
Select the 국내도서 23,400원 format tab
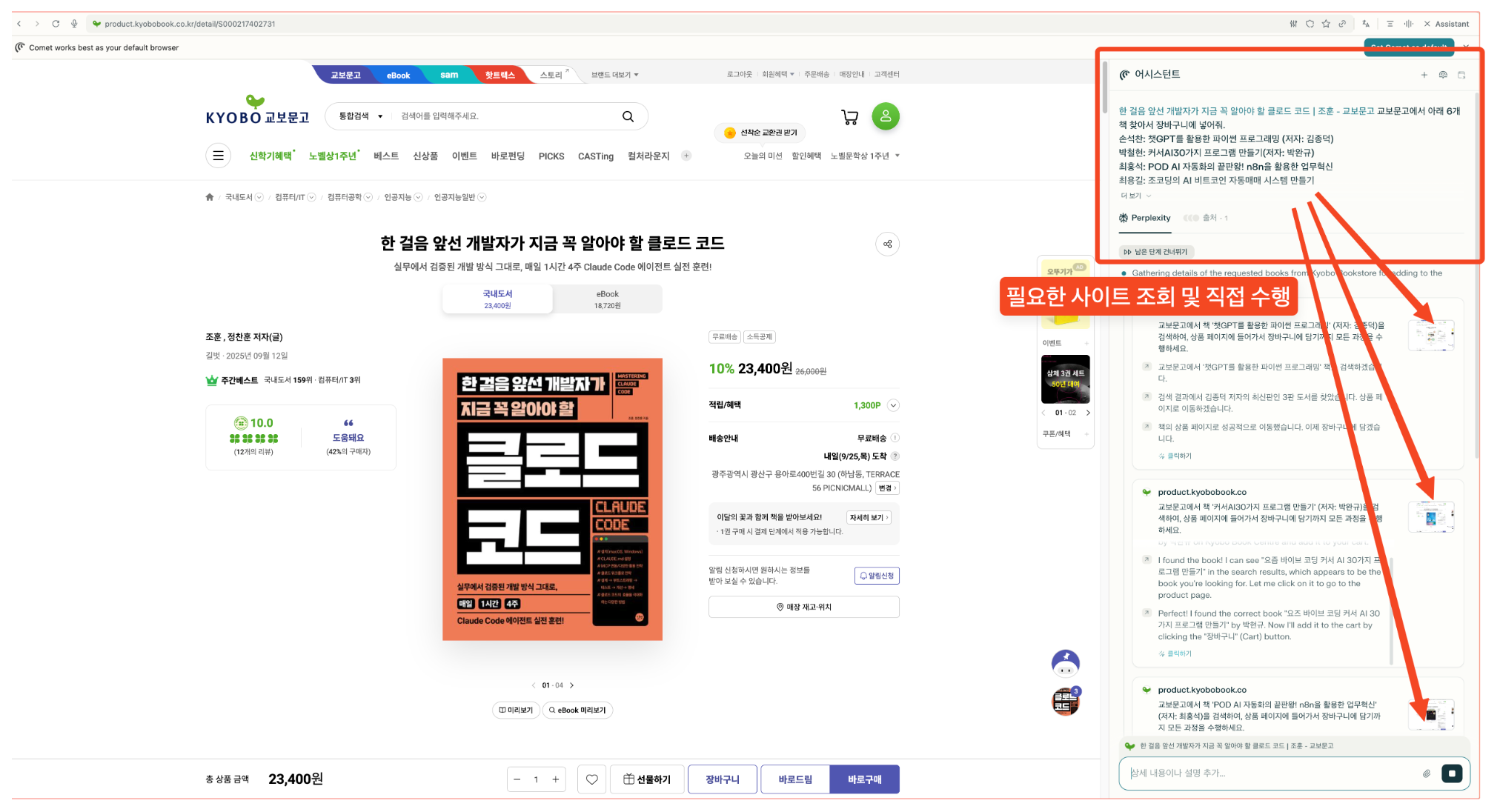[x=497, y=299]
